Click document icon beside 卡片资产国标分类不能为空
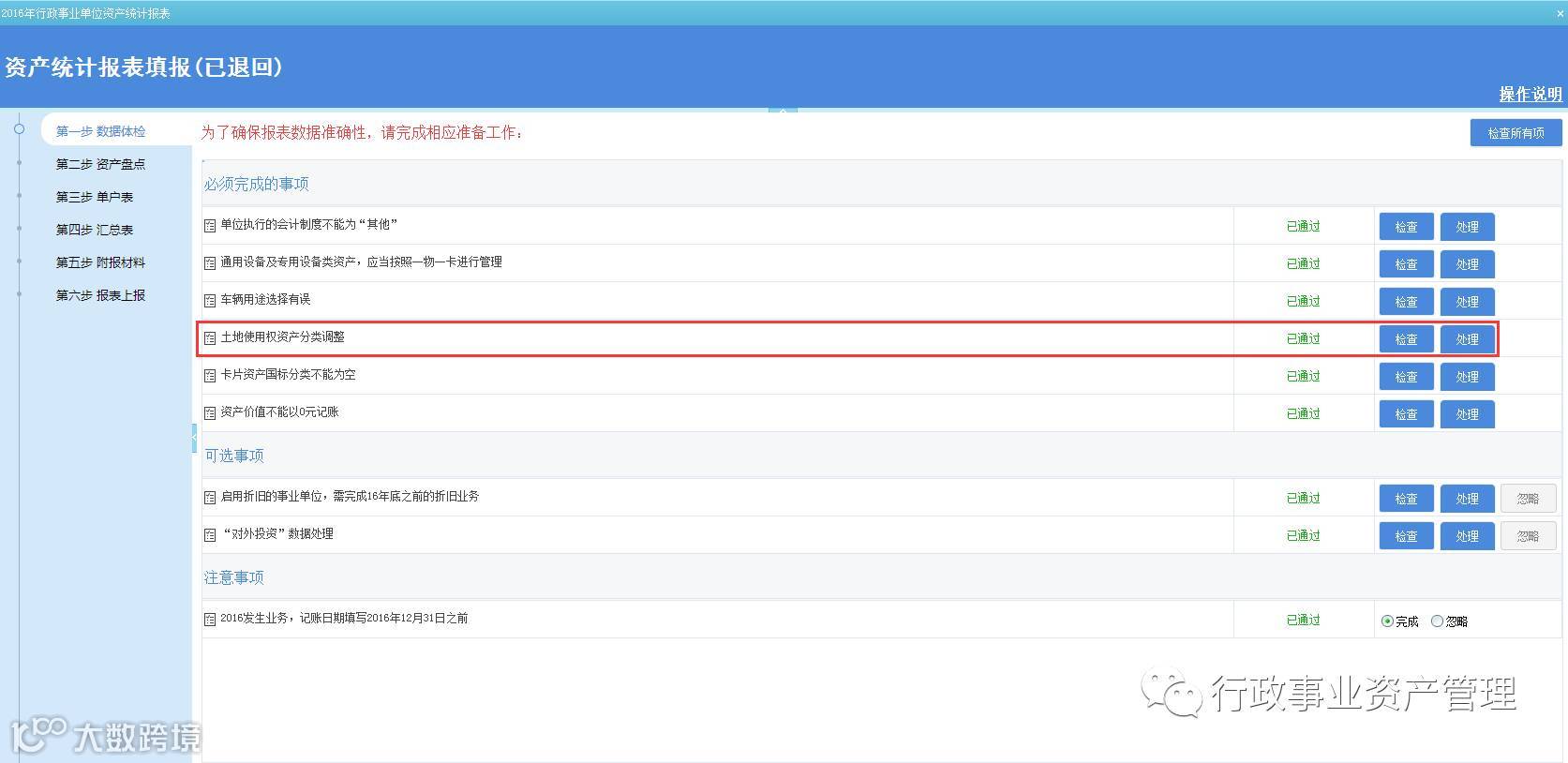 [210, 376]
